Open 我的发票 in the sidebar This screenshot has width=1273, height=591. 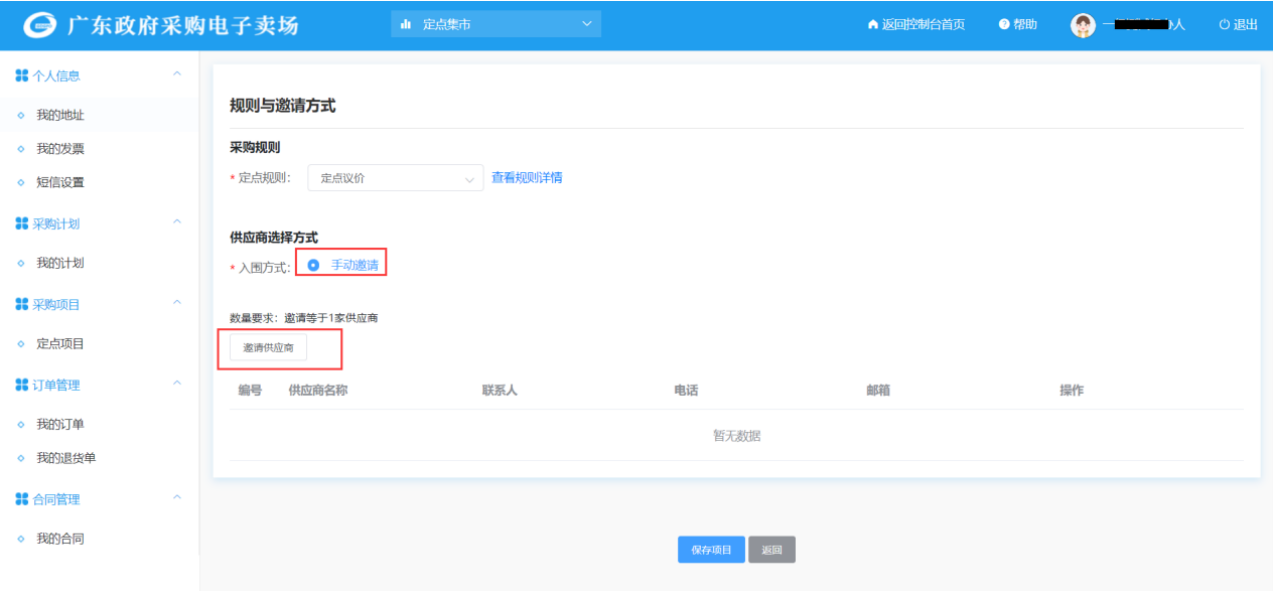tap(60, 149)
